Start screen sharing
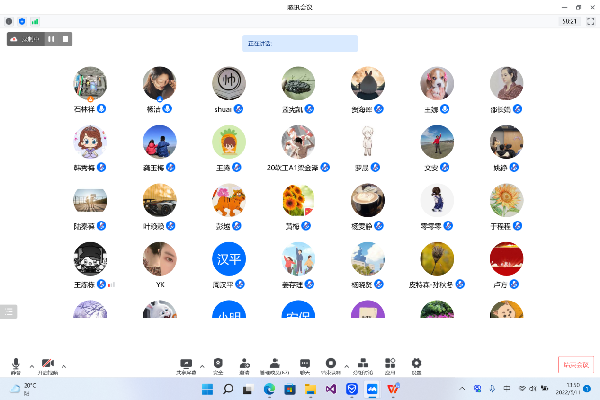The image size is (600, 400). pyautogui.click(x=185, y=364)
